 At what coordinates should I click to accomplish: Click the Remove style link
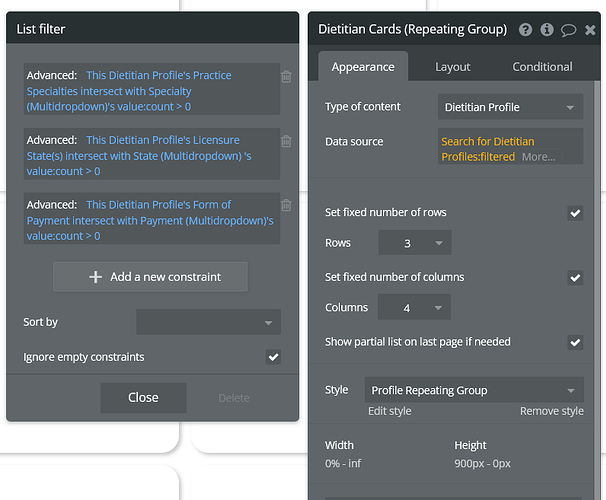tap(552, 411)
